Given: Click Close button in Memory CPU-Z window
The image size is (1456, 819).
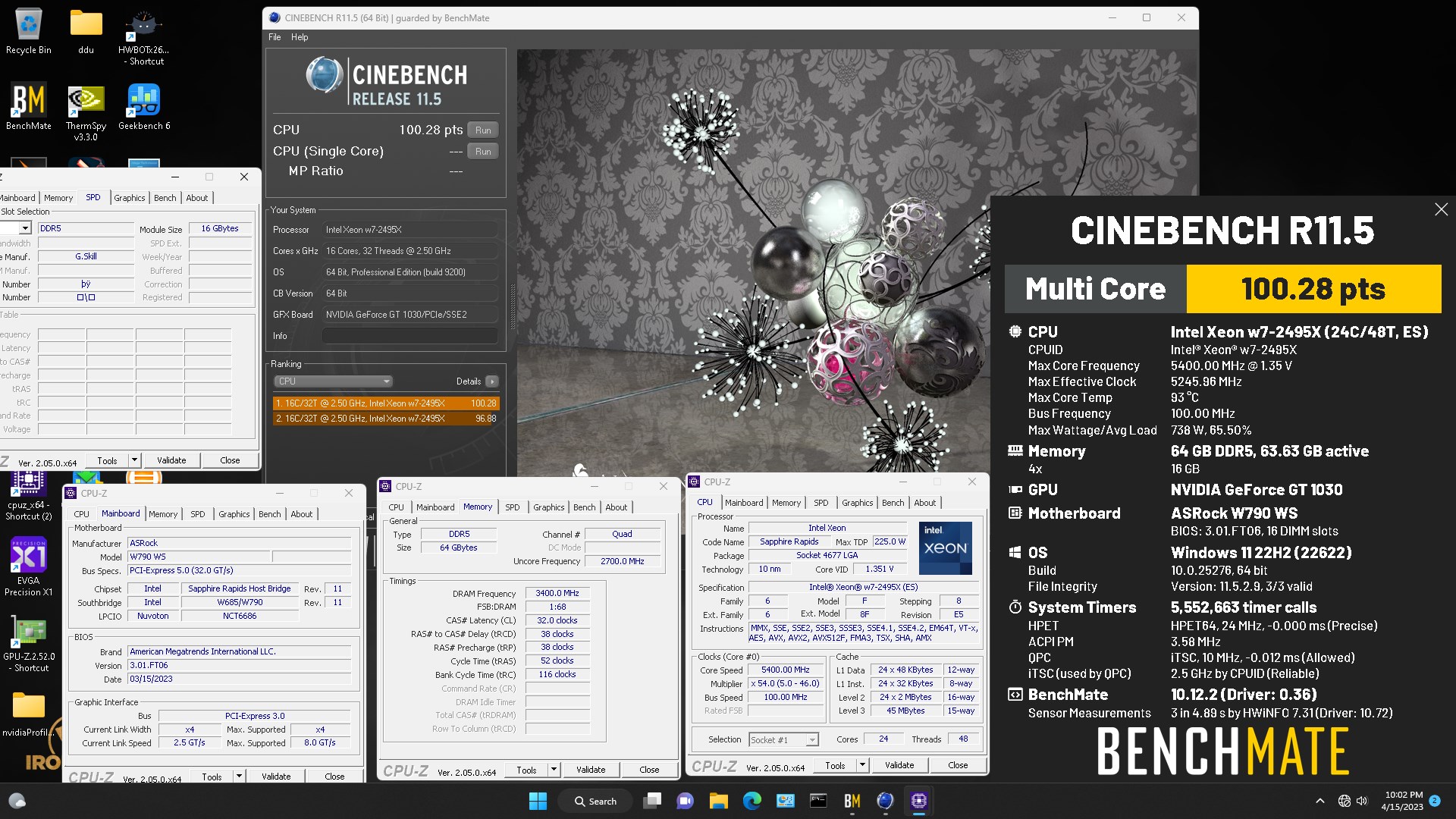Looking at the screenshot, I should coord(649,770).
